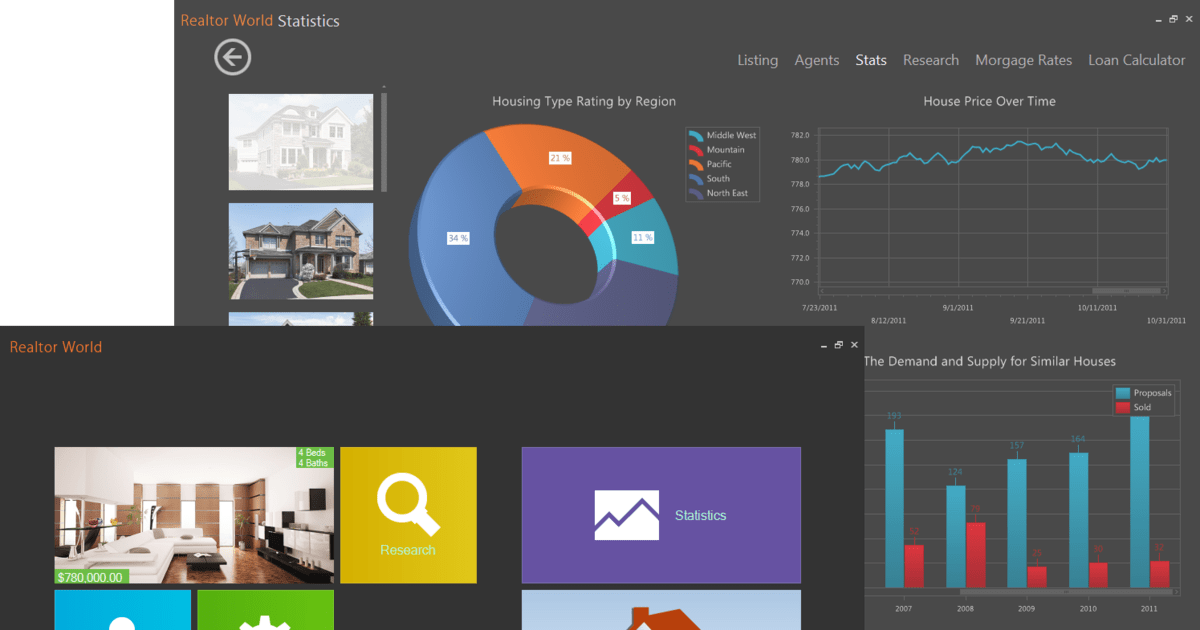Open the red house icon tile
The width and height of the screenshot is (1200, 630).
point(661,610)
